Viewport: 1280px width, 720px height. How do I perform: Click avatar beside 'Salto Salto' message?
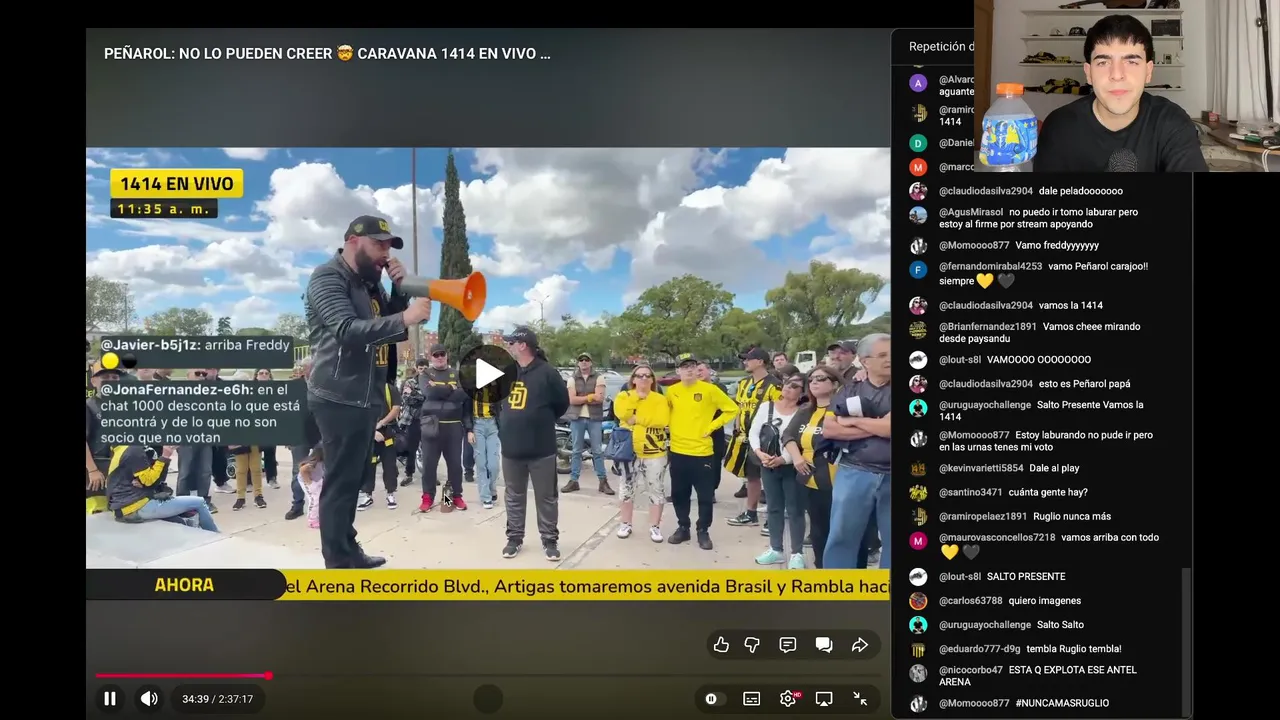pos(918,625)
